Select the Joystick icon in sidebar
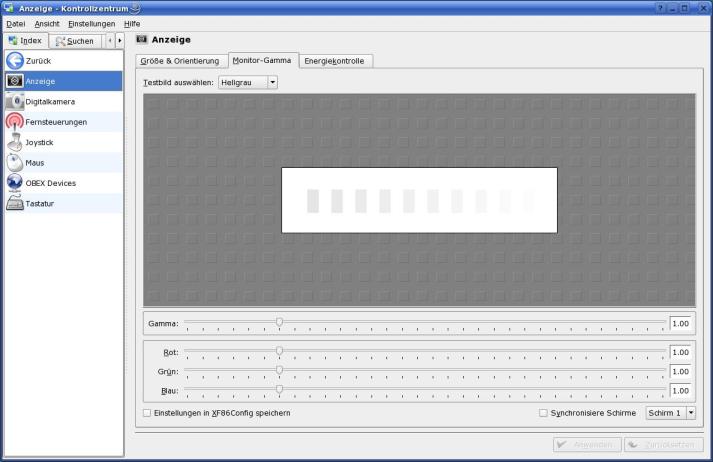The width and height of the screenshot is (713, 462). click(15, 142)
